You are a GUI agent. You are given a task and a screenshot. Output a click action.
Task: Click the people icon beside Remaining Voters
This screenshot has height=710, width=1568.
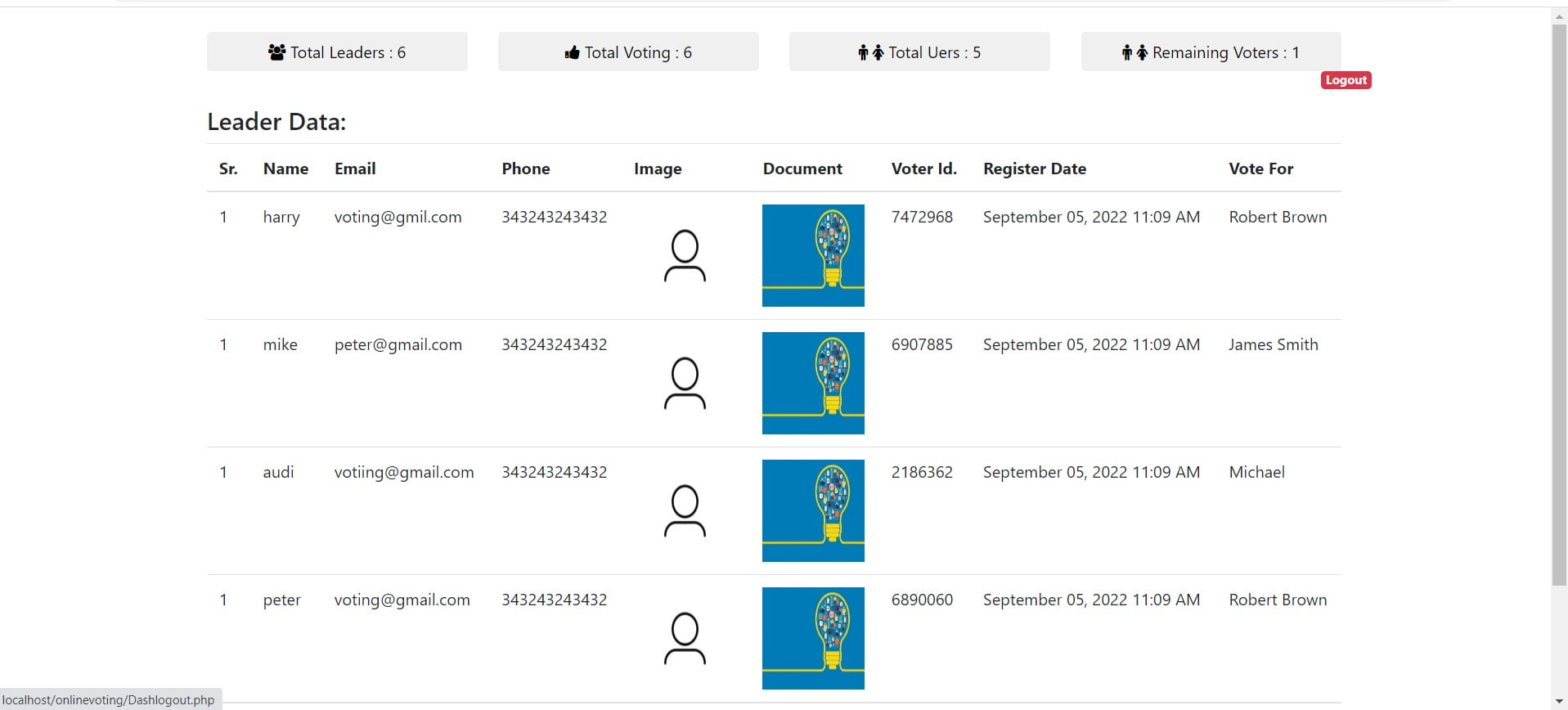1134,52
